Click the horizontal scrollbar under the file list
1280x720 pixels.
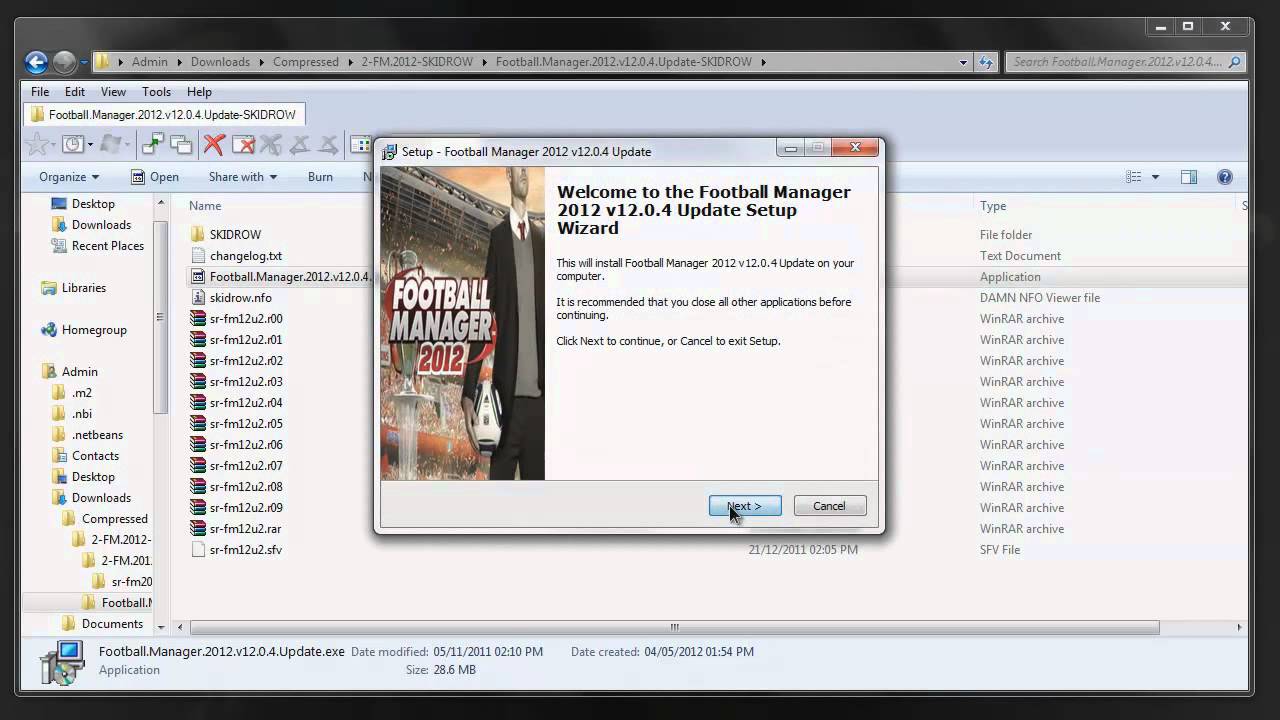(x=674, y=628)
